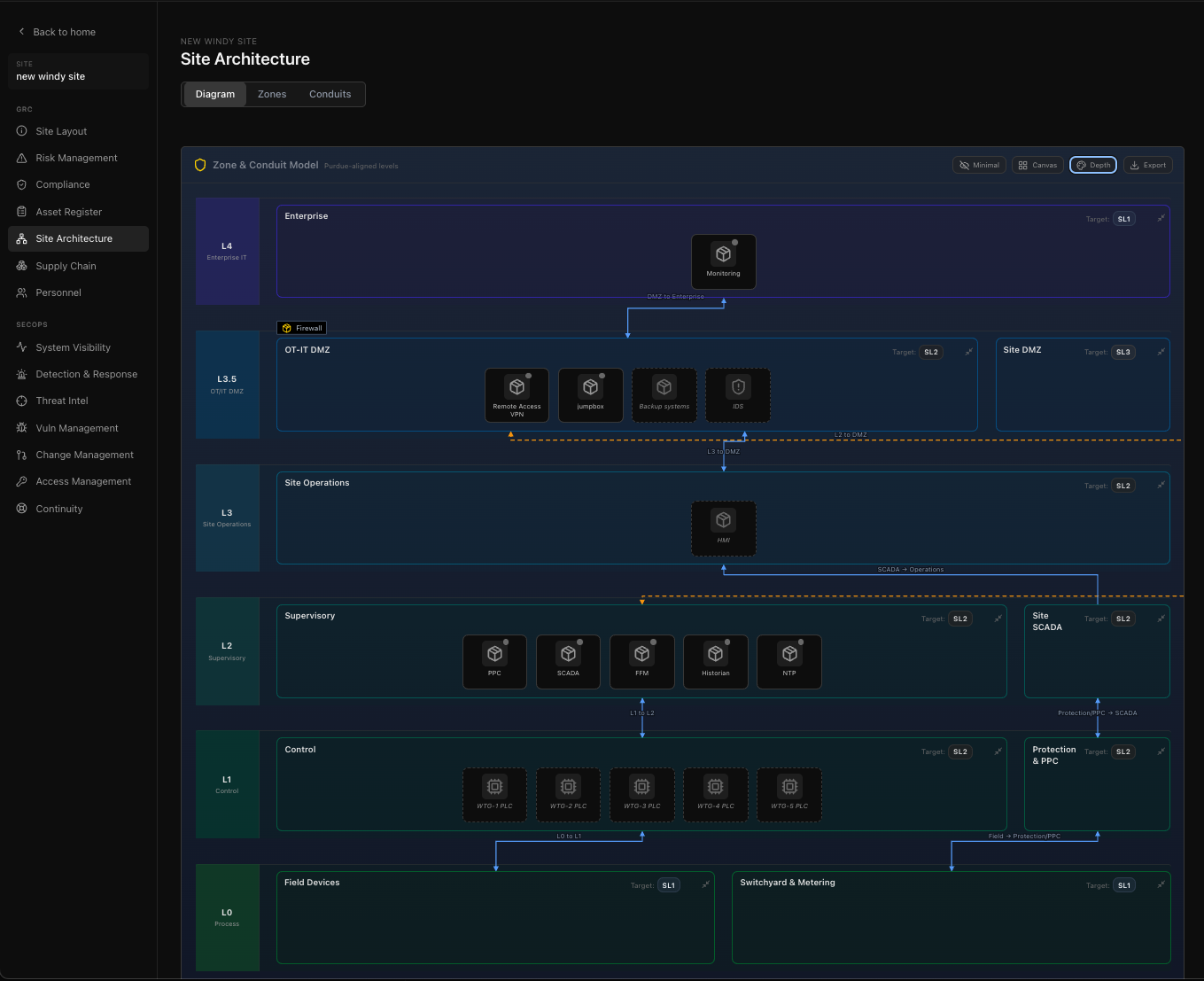This screenshot has height=981, width=1204.
Task: Select the IDS asset node
Action: tap(738, 395)
